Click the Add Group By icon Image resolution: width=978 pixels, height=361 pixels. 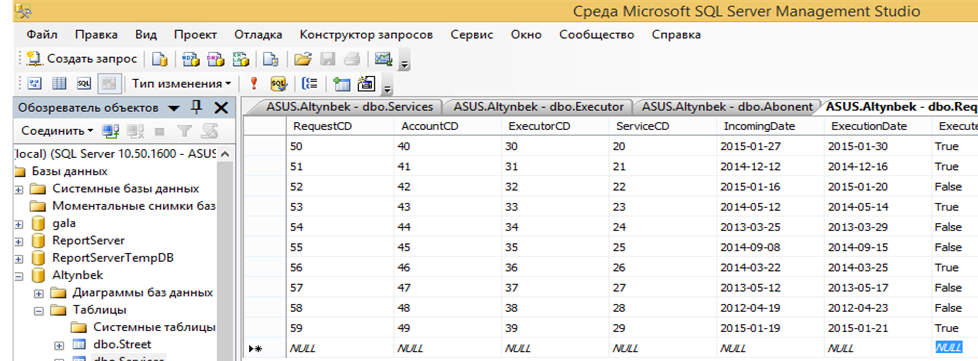click(310, 84)
